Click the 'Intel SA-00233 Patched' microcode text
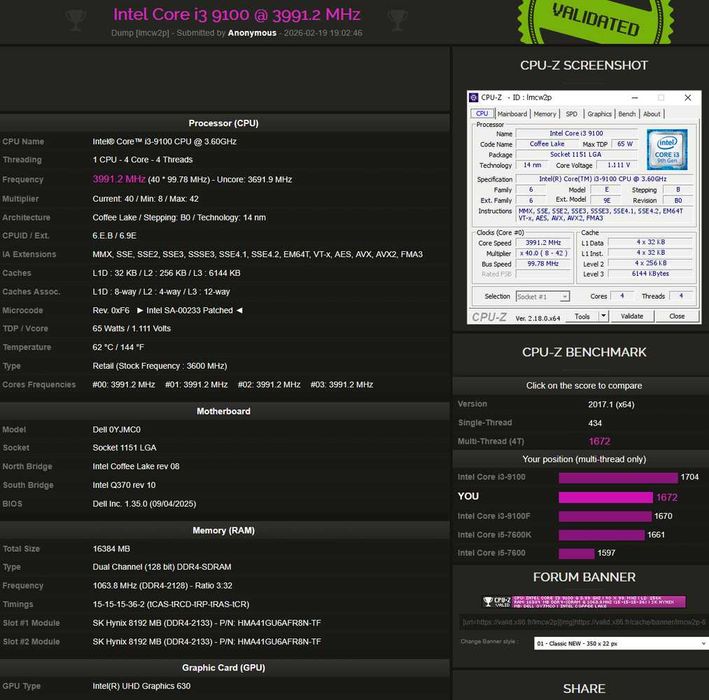This screenshot has width=709, height=700. pyautogui.click(x=189, y=310)
